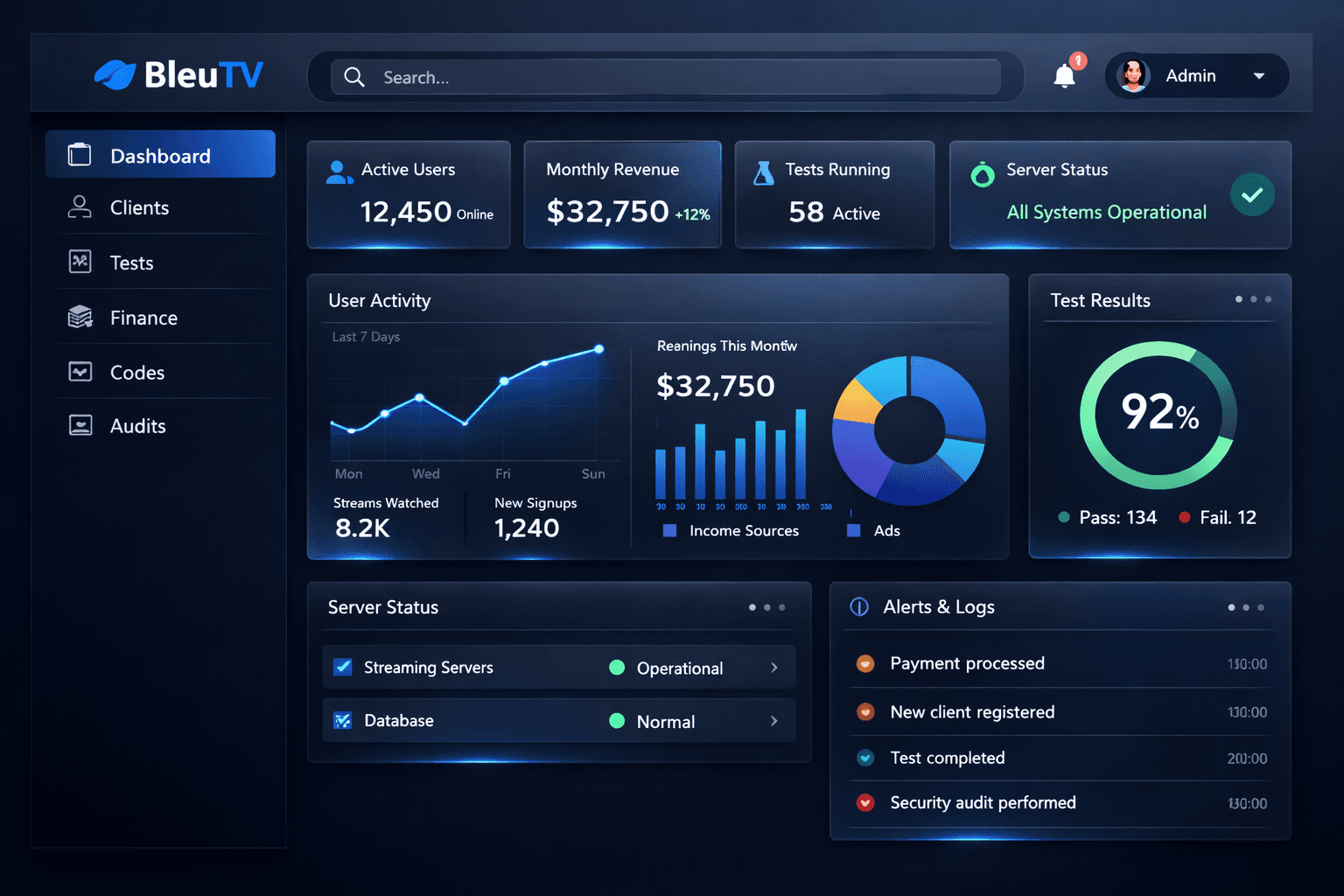Open the Test Results three-dot menu
The image size is (1344, 896).
[x=1253, y=300]
